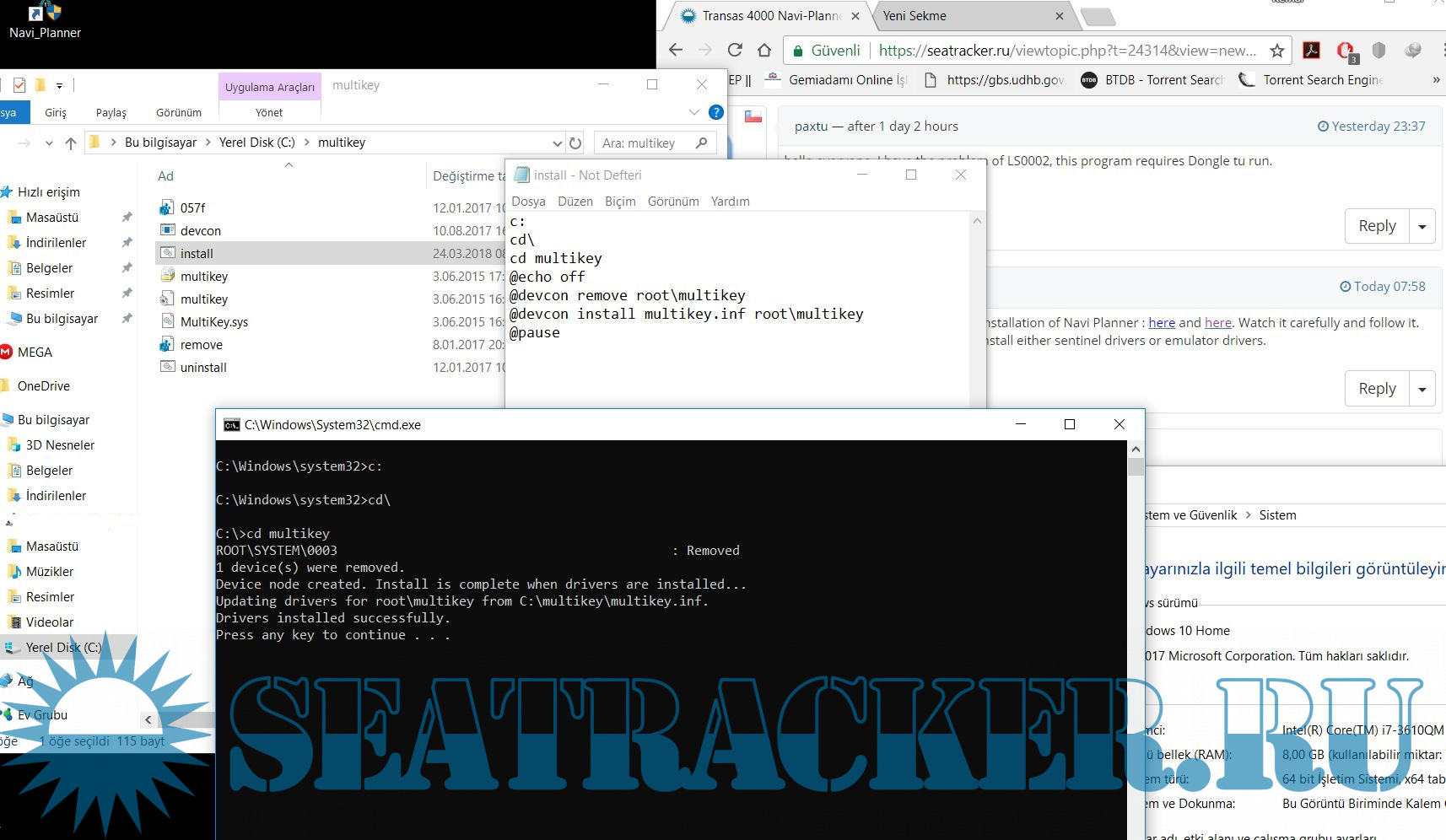The height and width of the screenshot is (840, 1446).
Task: Go up one folder in Explorer
Action: click(71, 143)
